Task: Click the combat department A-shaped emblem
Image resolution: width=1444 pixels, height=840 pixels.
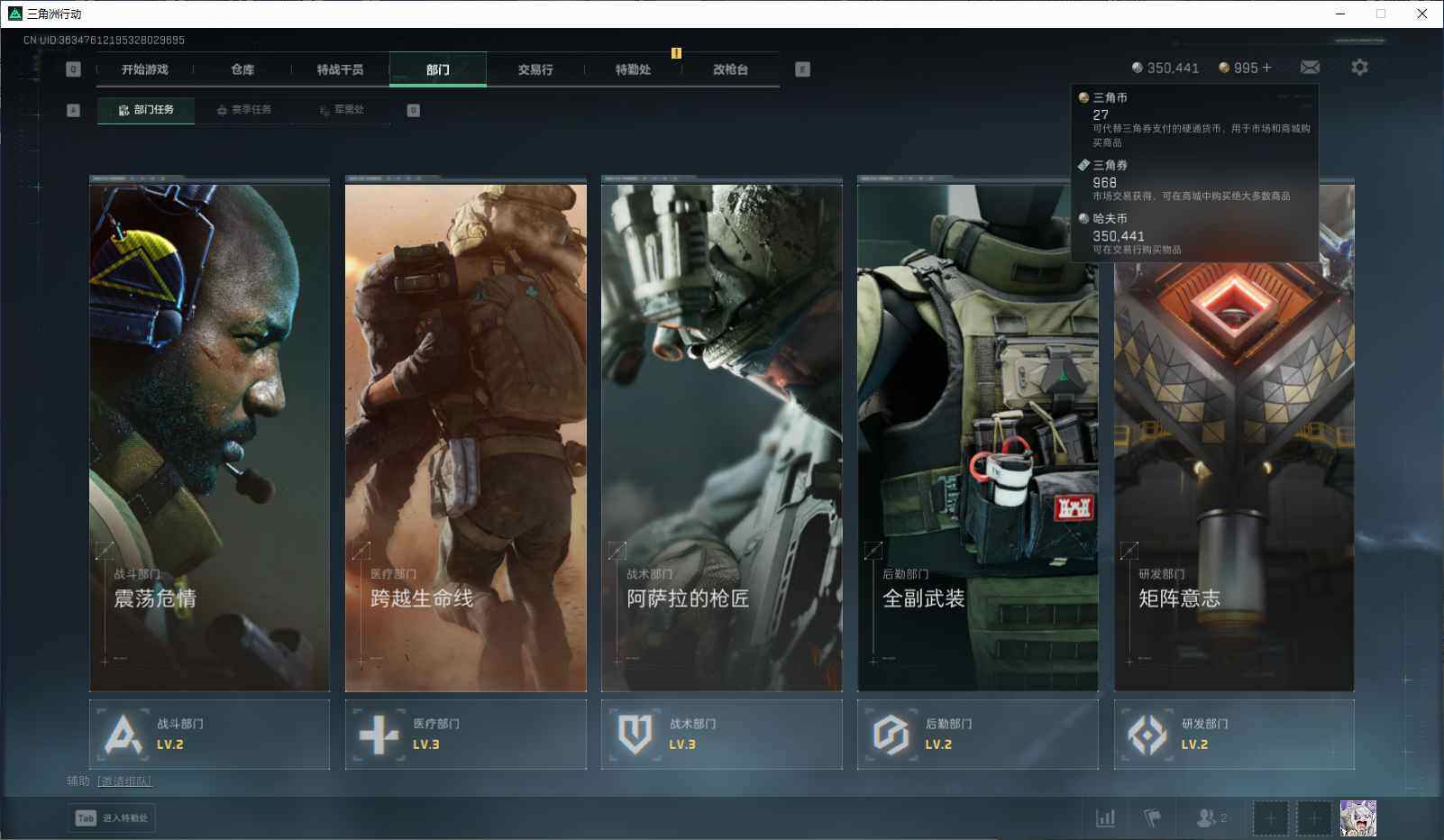Action: [123, 735]
